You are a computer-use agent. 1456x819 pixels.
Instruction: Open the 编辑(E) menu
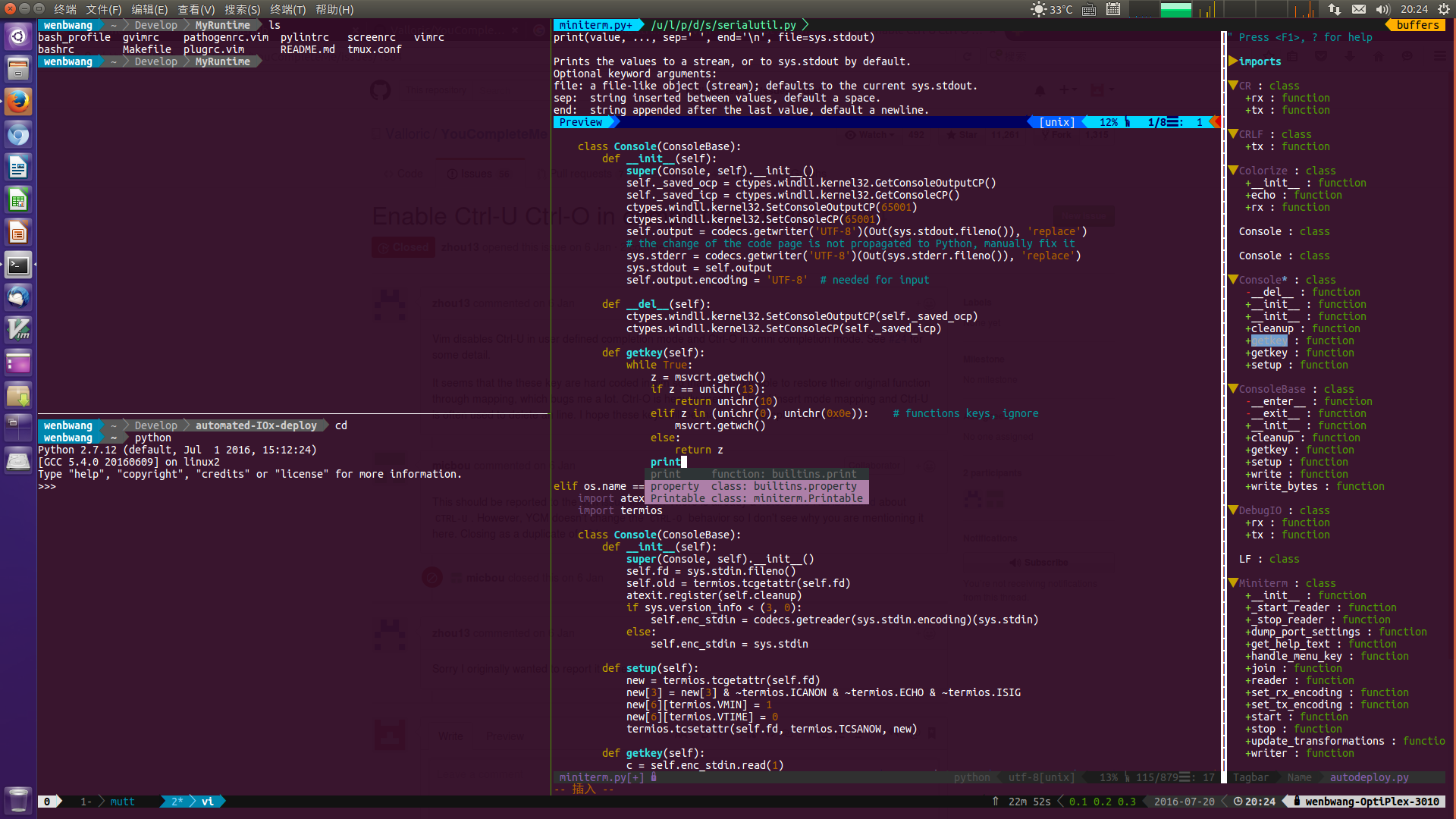pos(149,9)
